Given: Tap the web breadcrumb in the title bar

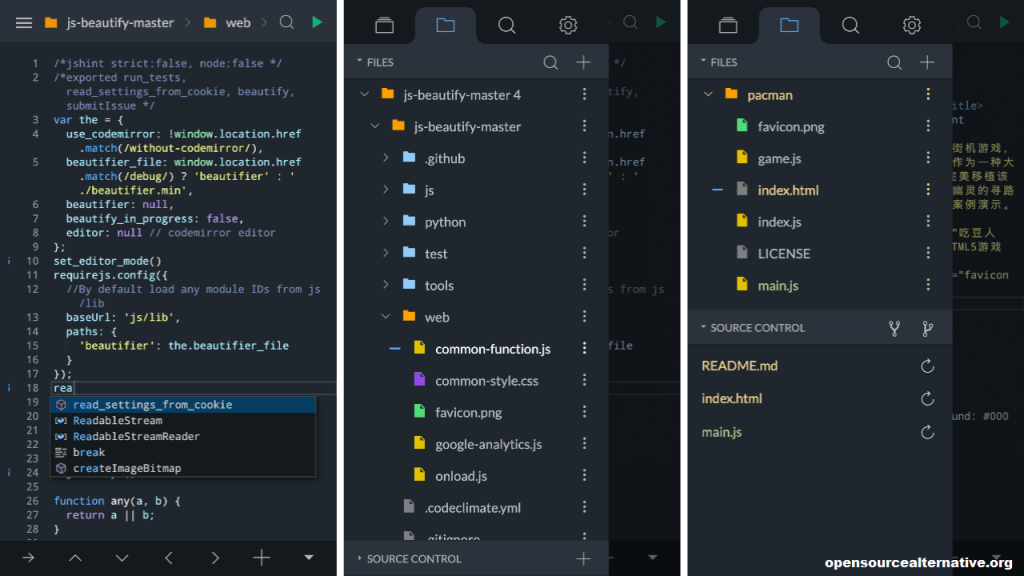Looking at the screenshot, I should pos(239,21).
